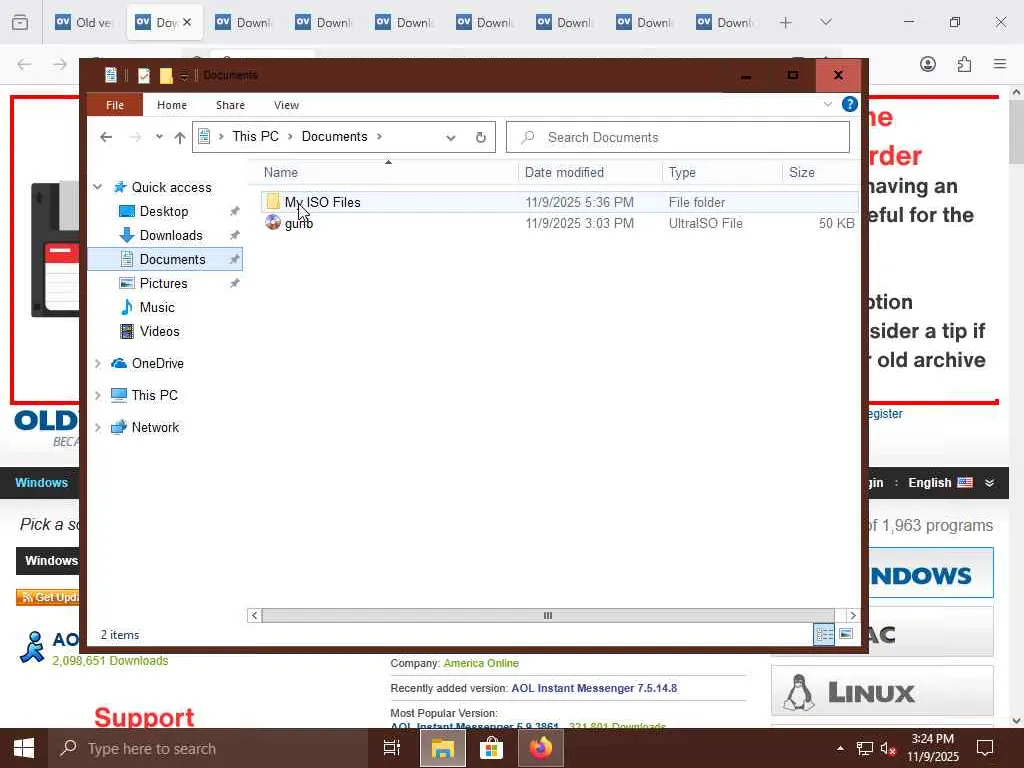Collapse the Quick access tree node

(x=97, y=187)
